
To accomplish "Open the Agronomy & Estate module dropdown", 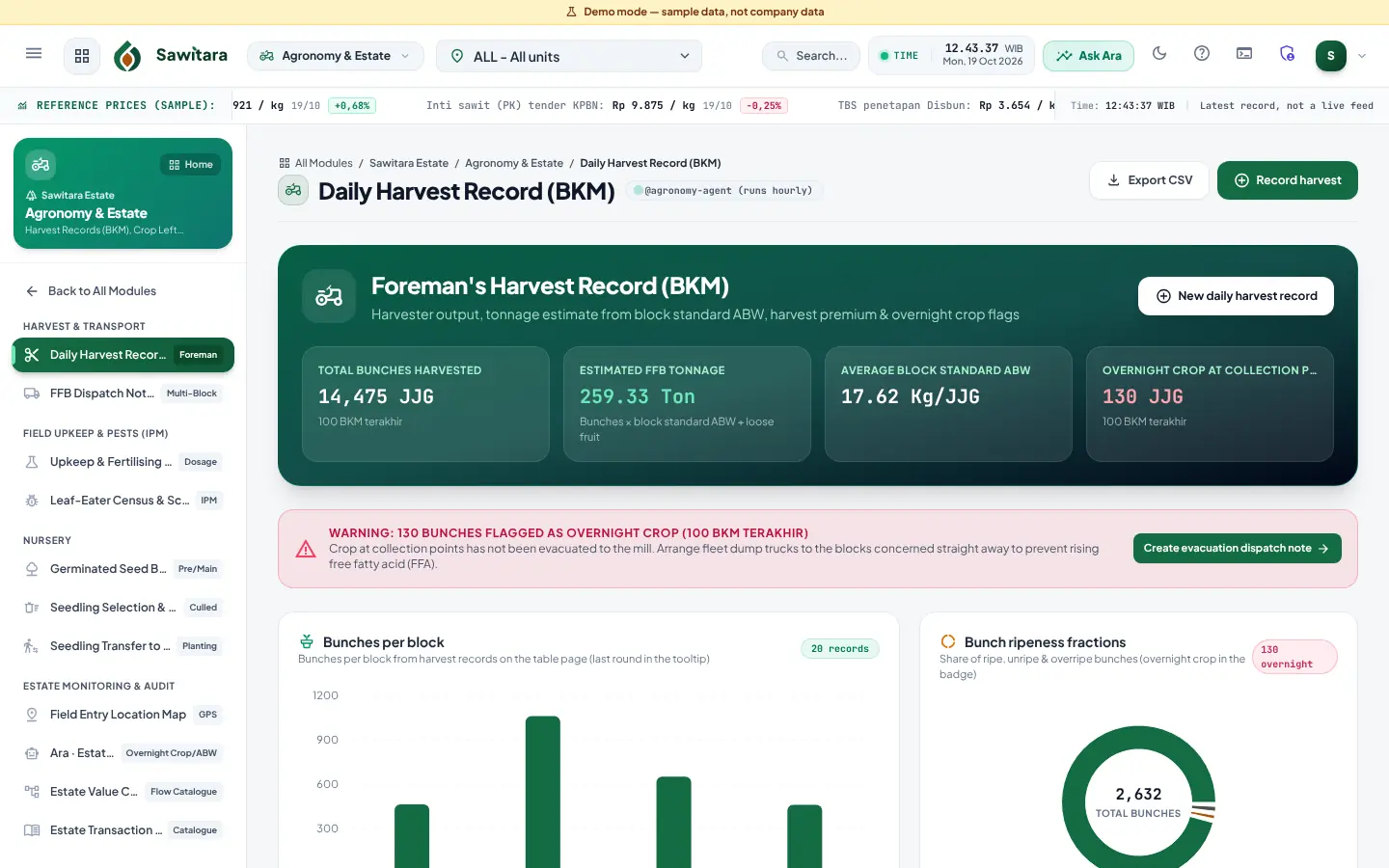I will [x=336, y=56].
